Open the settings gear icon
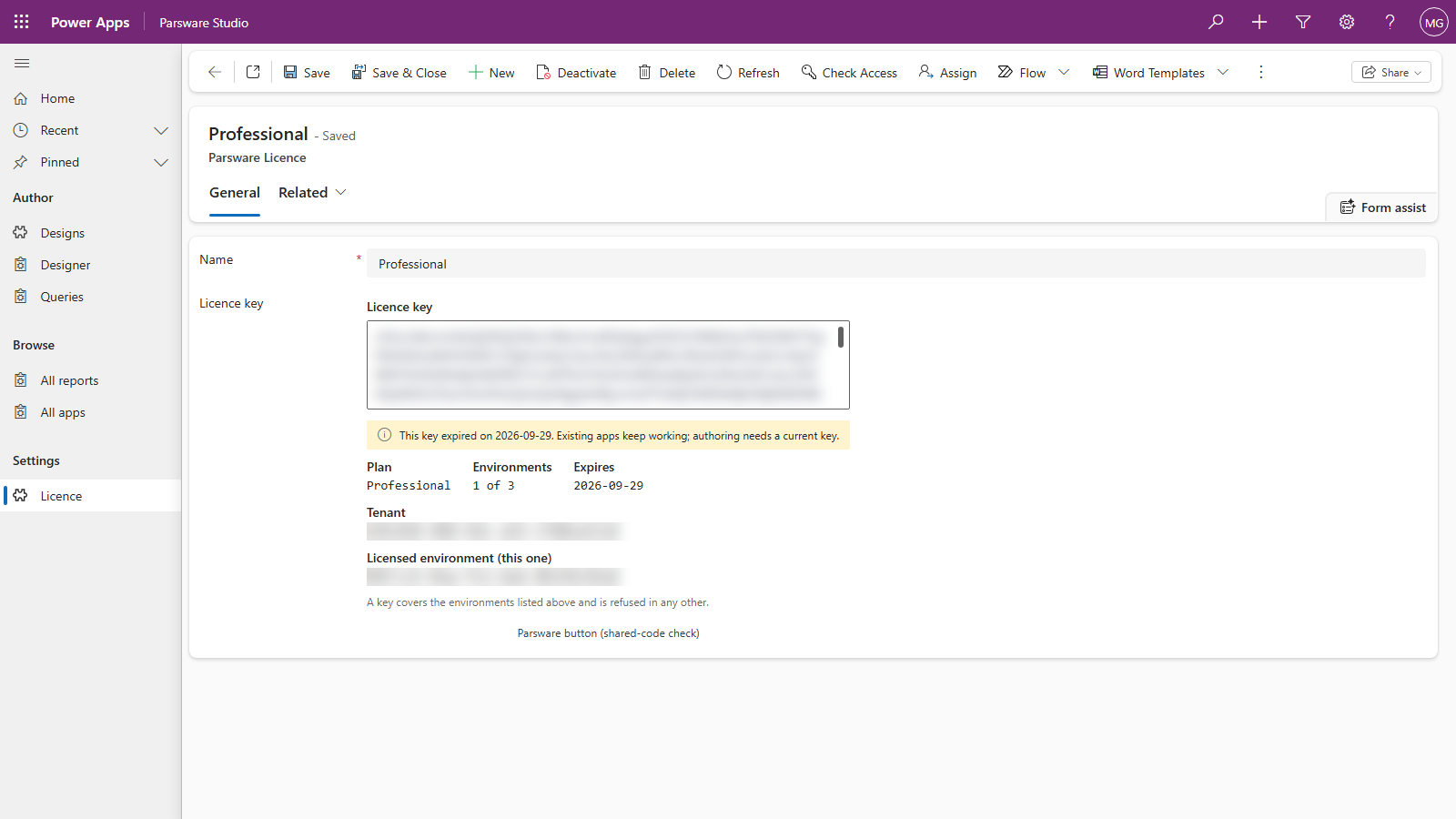Viewport: 1456px width, 819px height. (1347, 22)
